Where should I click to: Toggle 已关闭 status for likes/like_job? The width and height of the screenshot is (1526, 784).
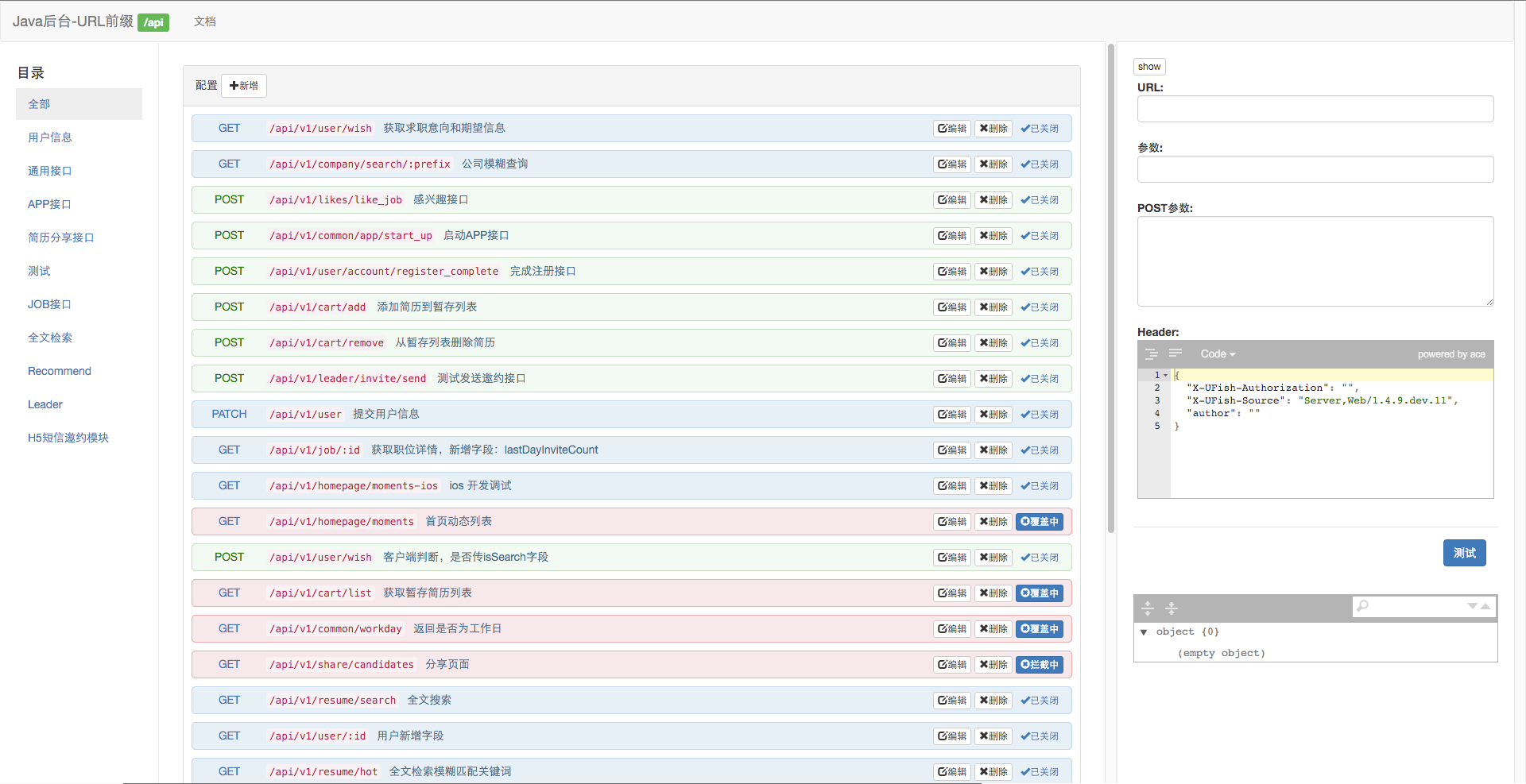click(1040, 200)
